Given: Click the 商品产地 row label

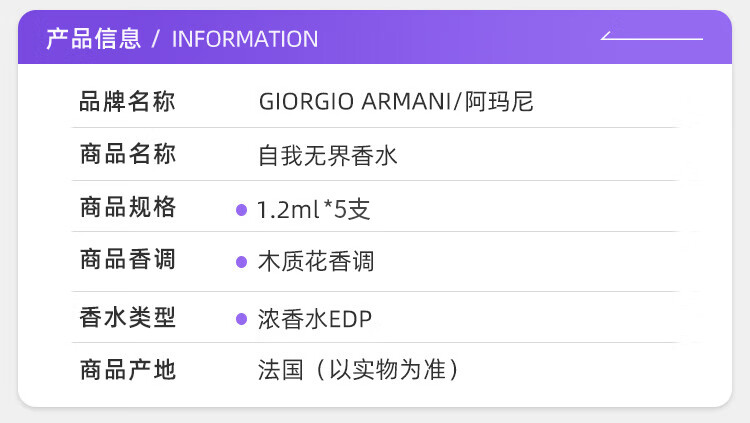Looking at the screenshot, I should coord(127,370).
